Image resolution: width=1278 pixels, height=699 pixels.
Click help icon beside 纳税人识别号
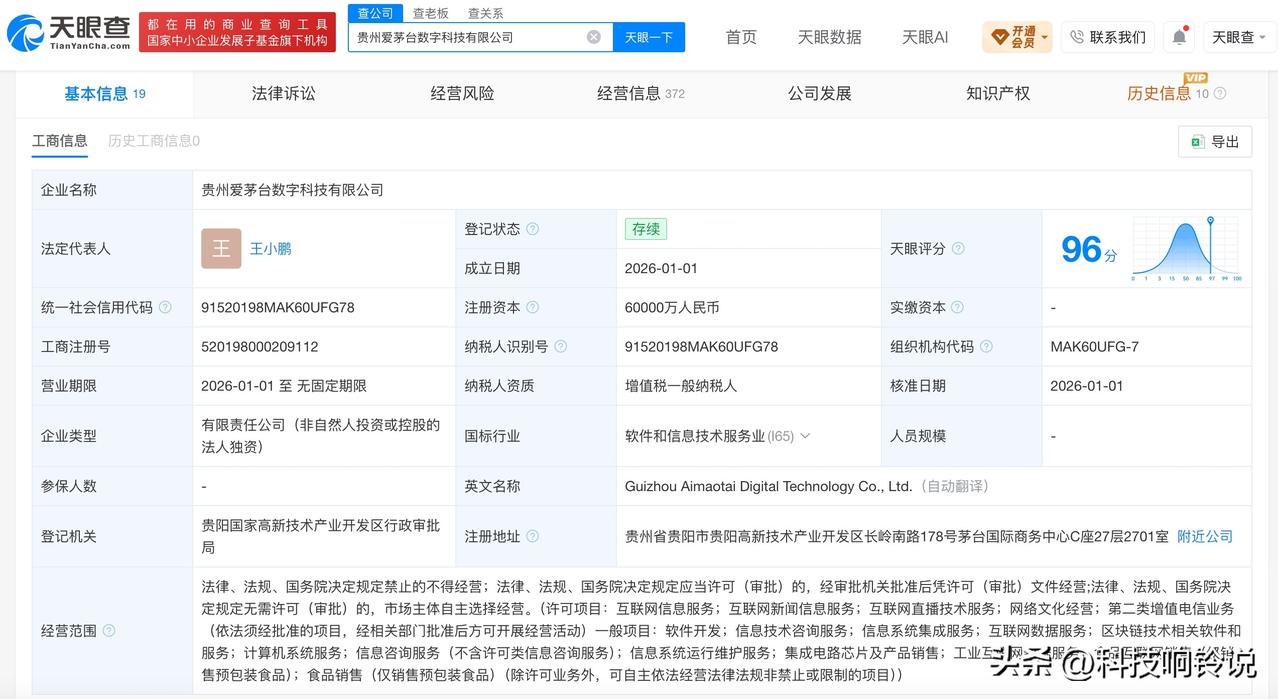(x=561, y=346)
